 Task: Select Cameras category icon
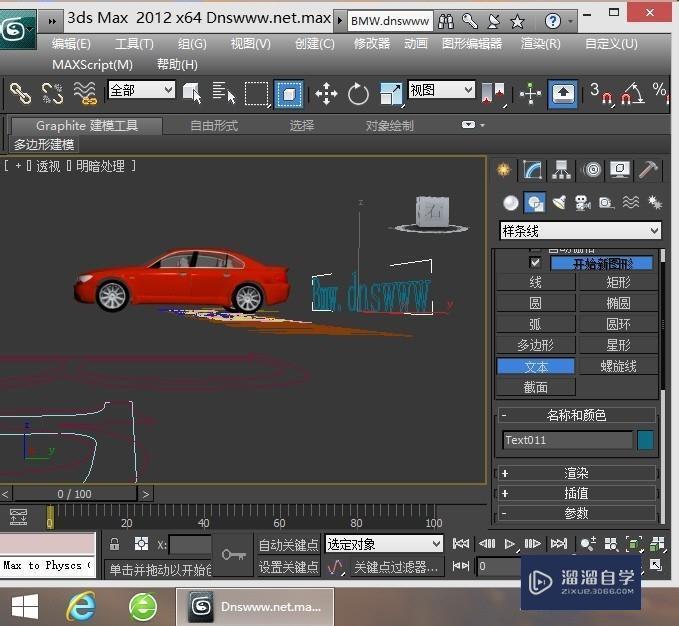pos(583,203)
